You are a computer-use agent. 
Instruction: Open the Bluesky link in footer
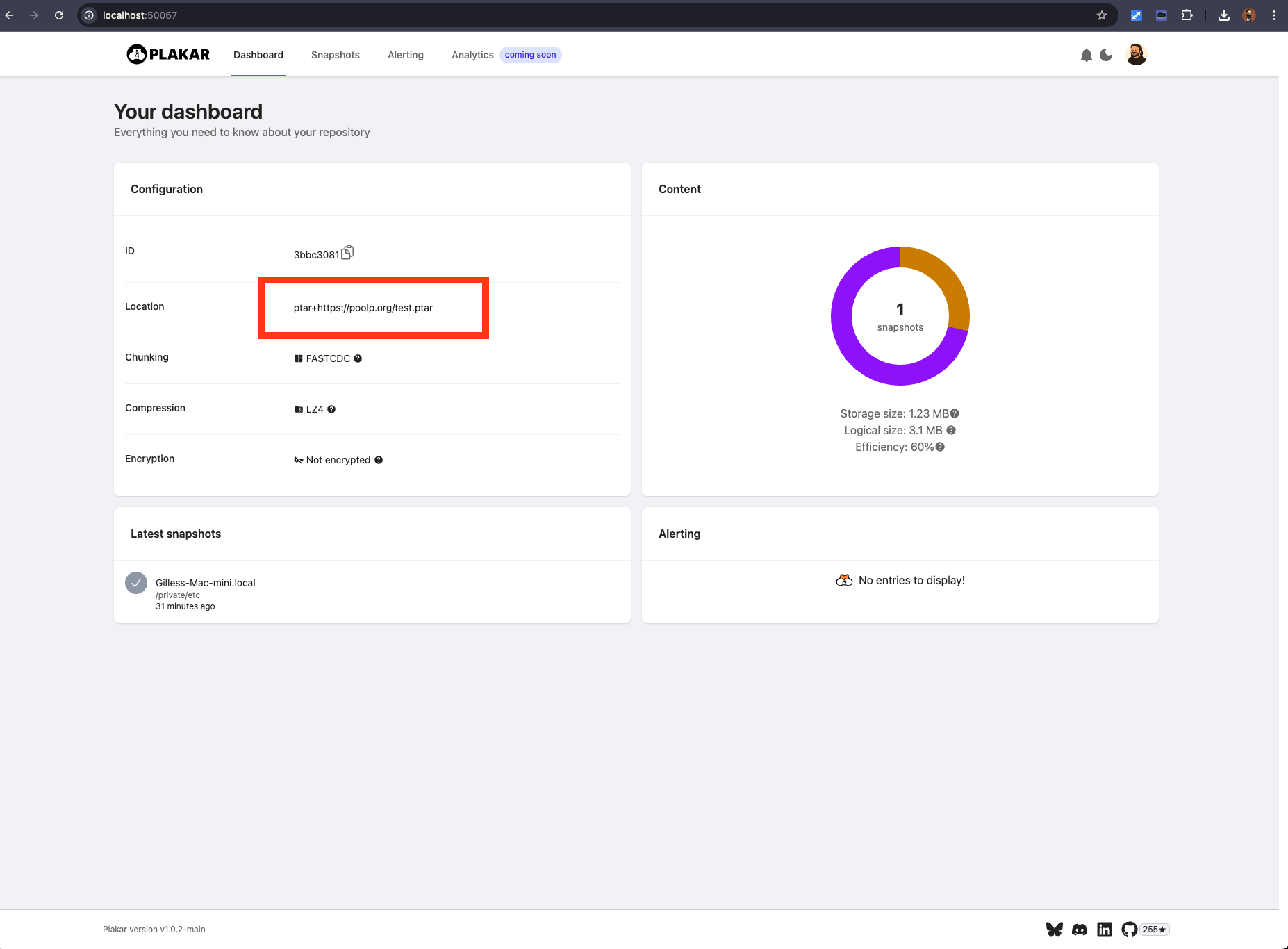click(1054, 930)
